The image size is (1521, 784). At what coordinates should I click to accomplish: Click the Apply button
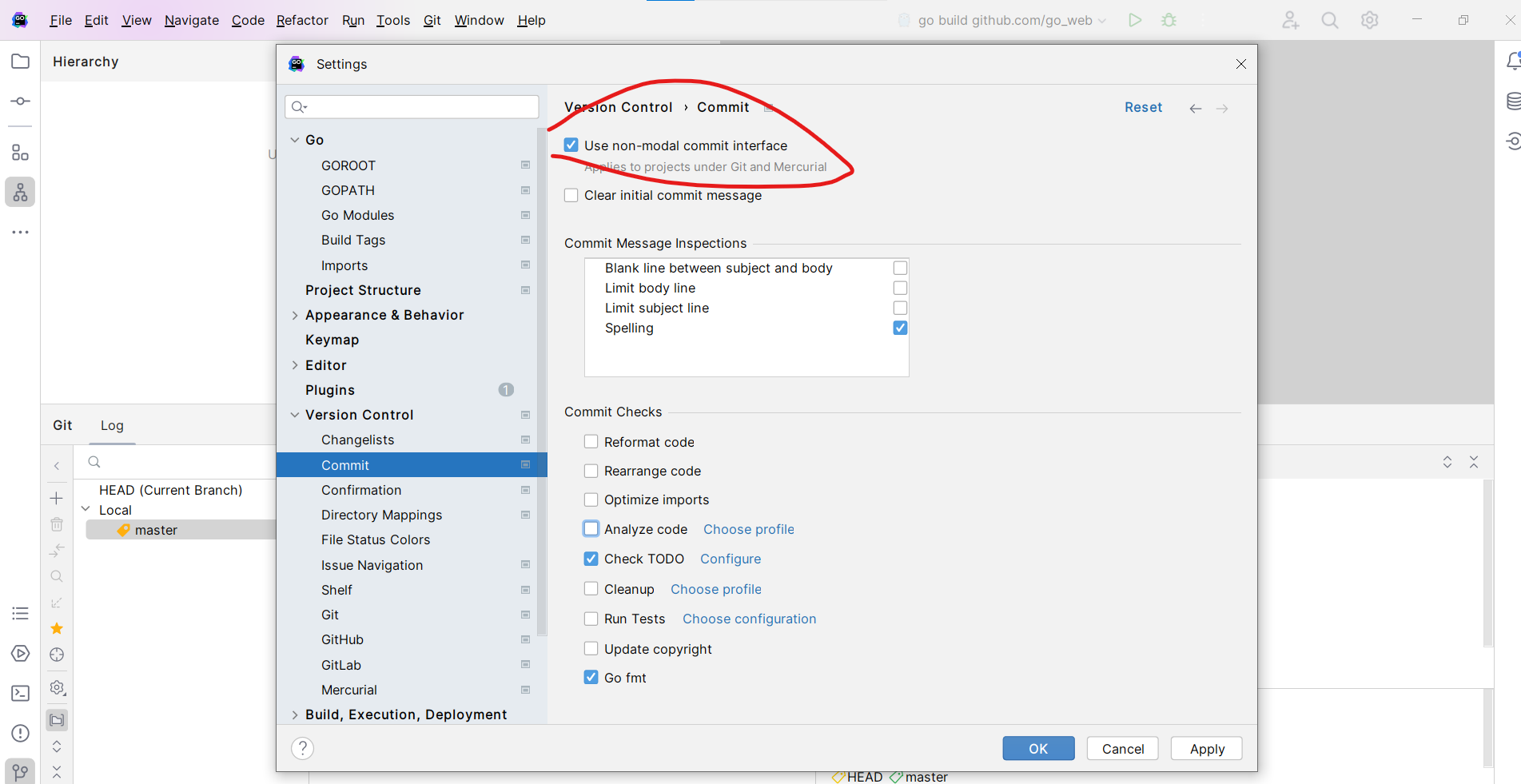1206,749
